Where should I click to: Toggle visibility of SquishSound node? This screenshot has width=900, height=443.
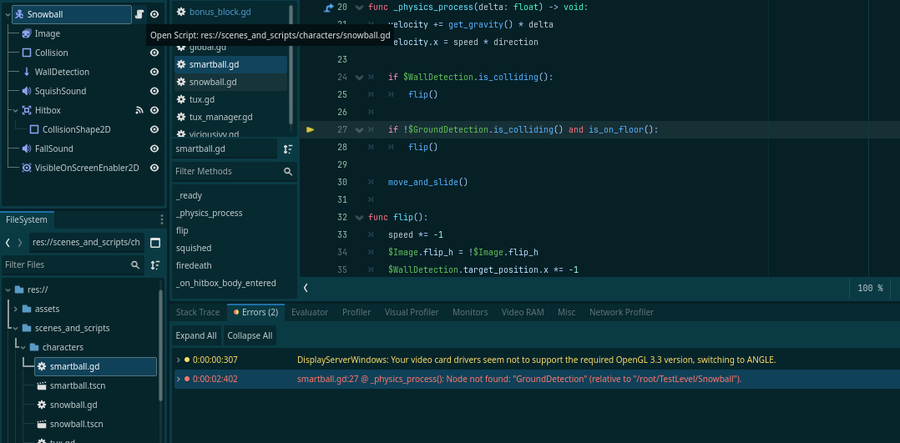click(155, 91)
